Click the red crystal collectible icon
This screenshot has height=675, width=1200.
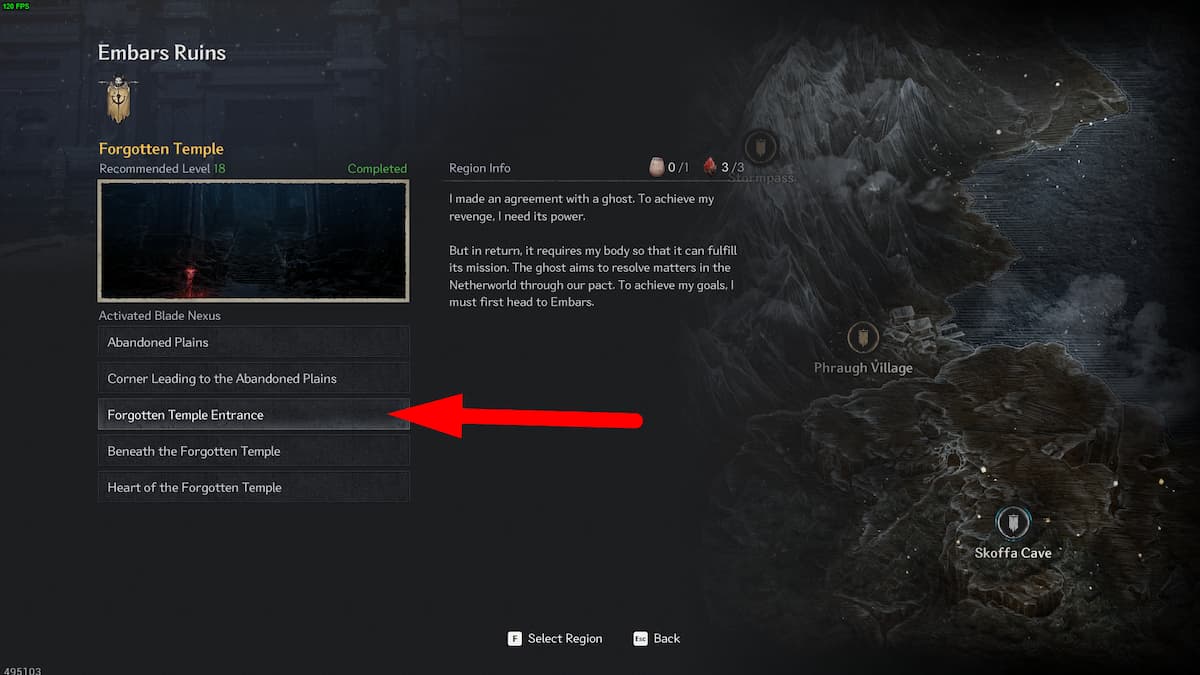[710, 167]
